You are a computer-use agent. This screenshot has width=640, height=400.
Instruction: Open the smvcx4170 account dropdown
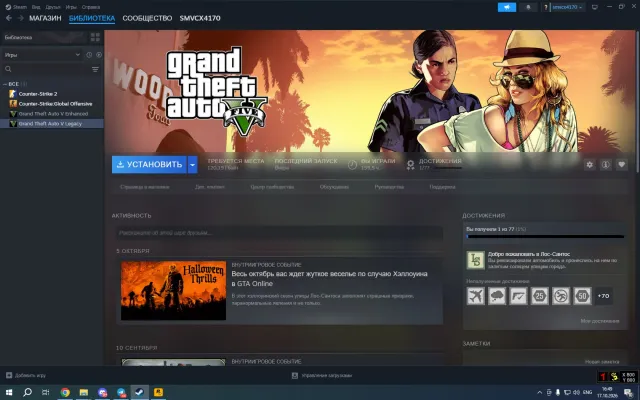tap(567, 7)
